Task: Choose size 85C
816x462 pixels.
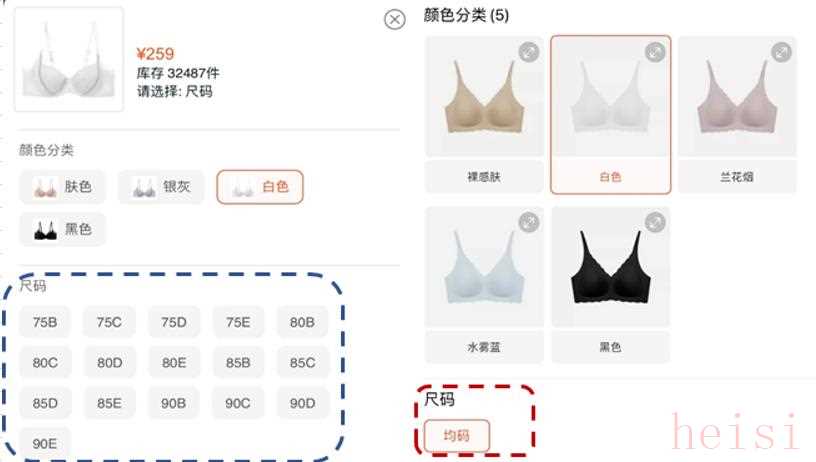Action: 302,362
